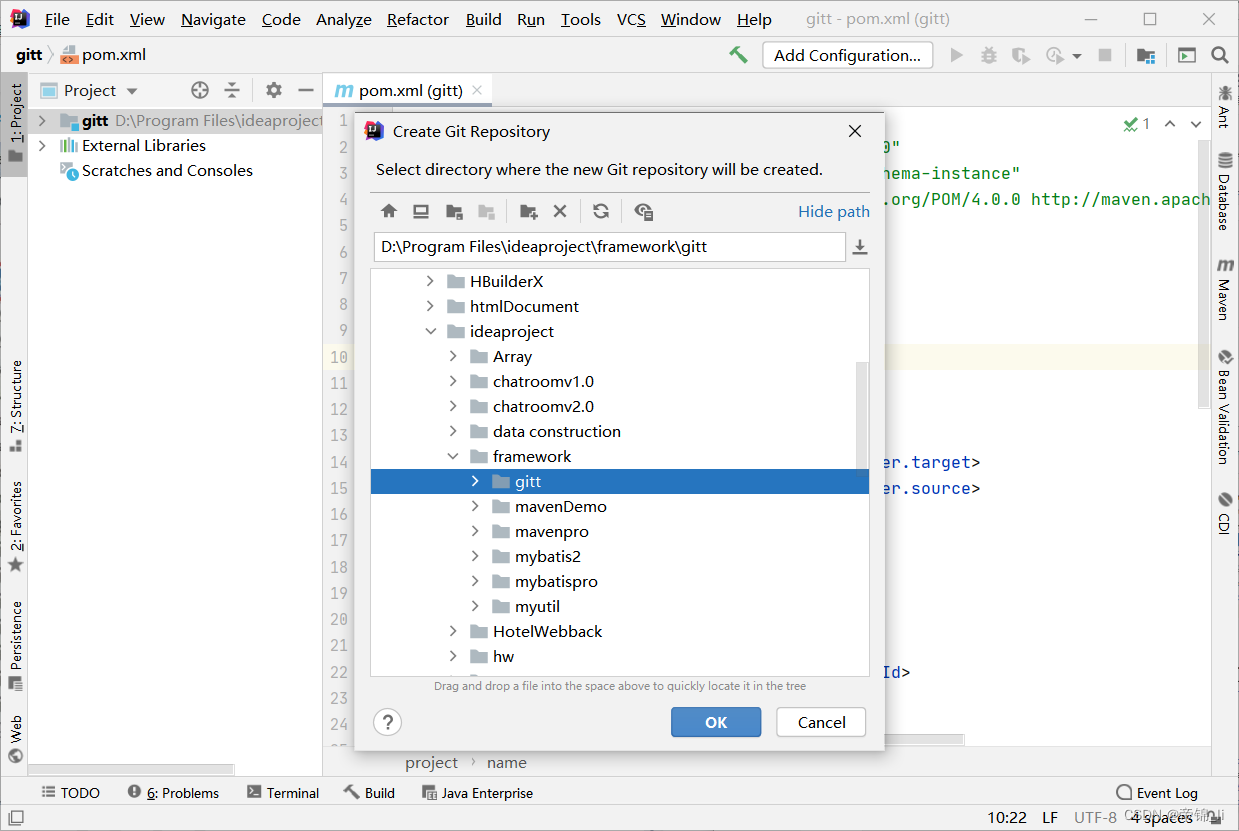Expand gitt module in Project panel
Screen dimensions: 1239x831
[42, 121]
